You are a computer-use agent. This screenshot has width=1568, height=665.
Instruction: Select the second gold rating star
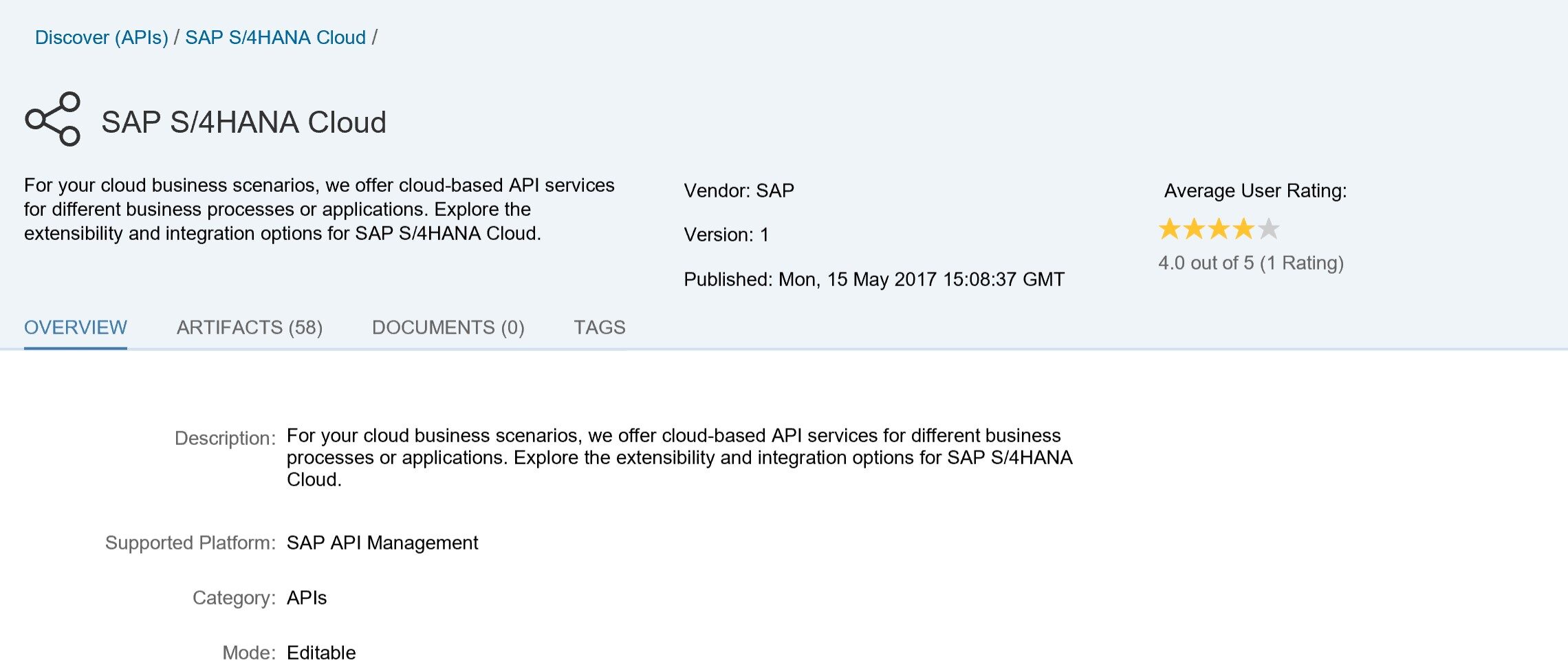pyautogui.click(x=1195, y=229)
